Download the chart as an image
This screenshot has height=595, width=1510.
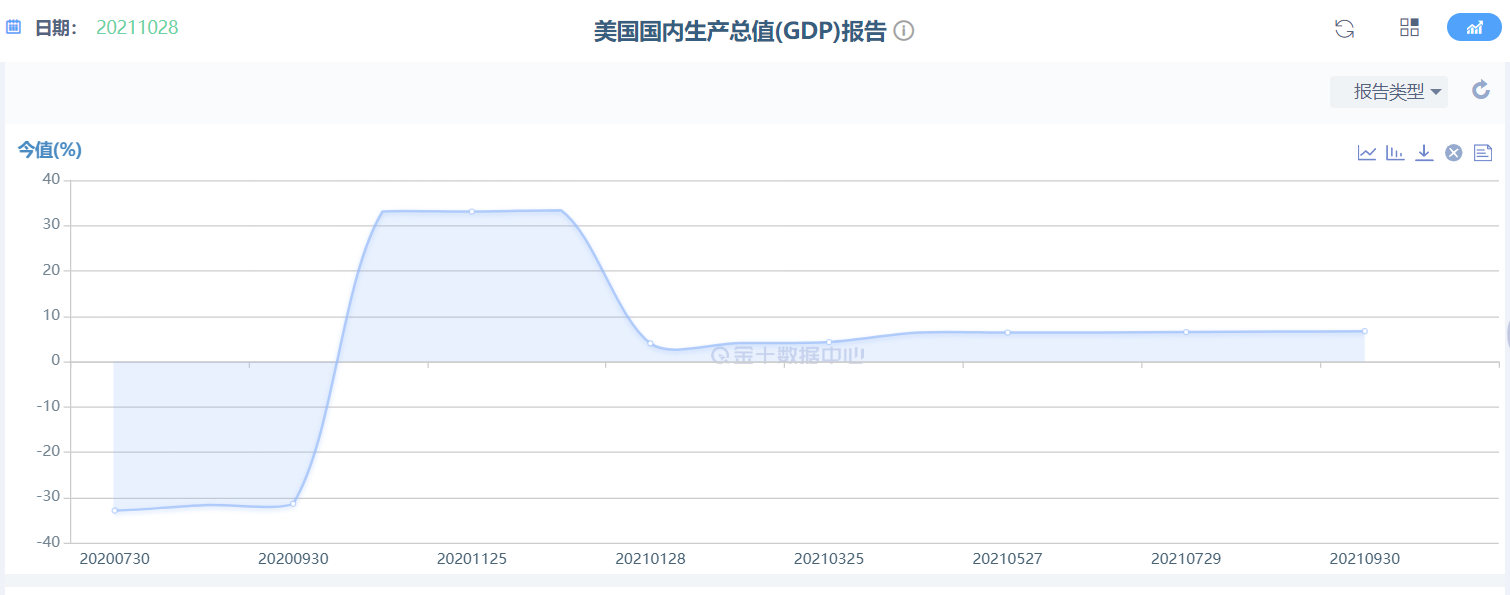[1425, 153]
